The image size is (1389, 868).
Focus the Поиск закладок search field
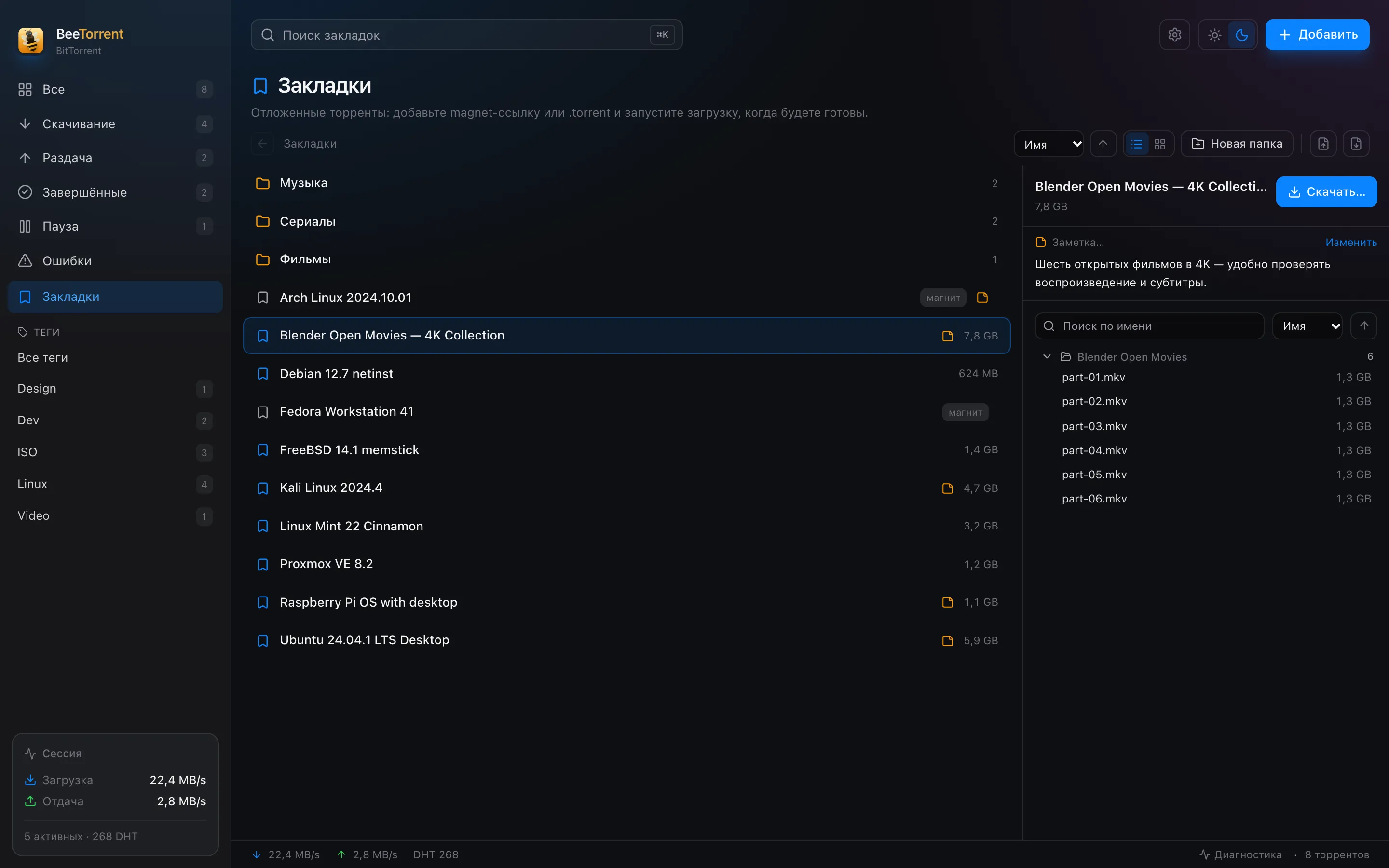466,35
